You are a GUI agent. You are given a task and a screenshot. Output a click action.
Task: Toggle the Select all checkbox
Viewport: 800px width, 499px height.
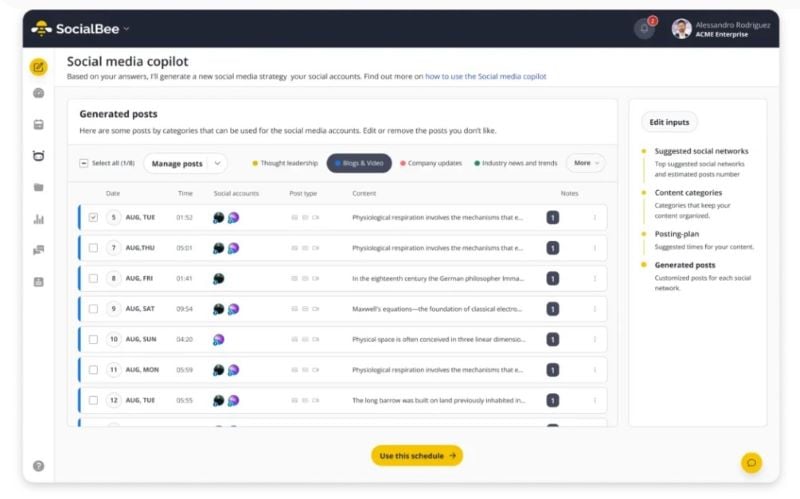pyautogui.click(x=84, y=163)
